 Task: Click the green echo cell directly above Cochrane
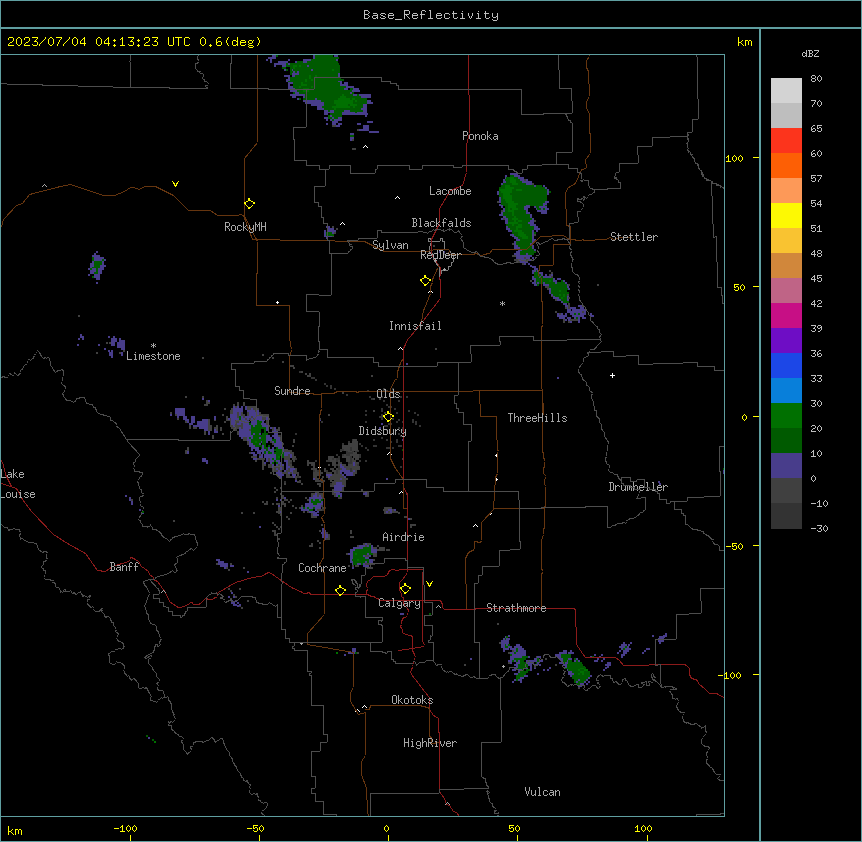362,555
